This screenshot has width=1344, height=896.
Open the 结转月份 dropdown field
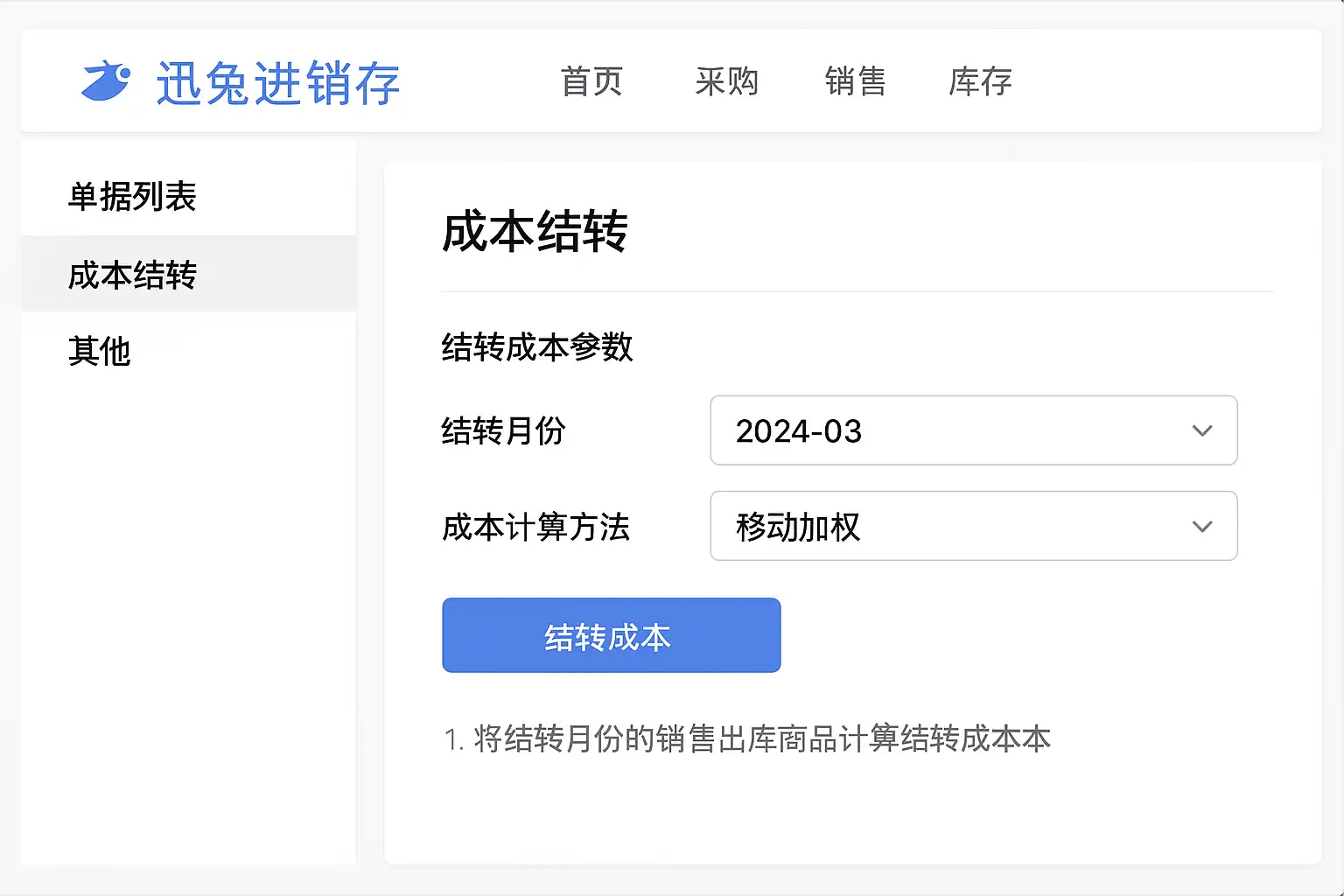pyautogui.click(x=954, y=430)
